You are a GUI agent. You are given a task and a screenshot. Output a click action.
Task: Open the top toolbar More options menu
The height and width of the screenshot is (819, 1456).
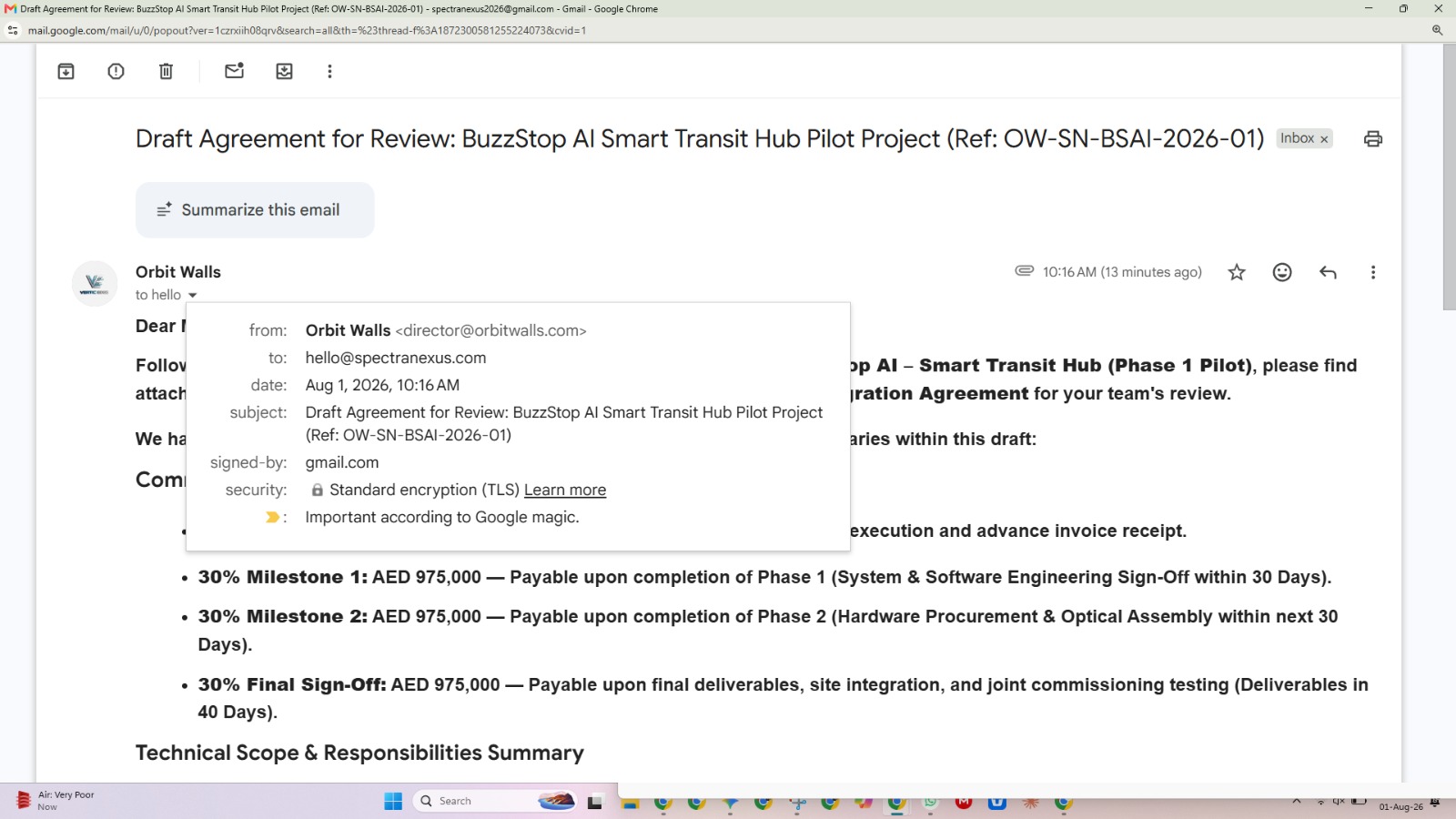[329, 71]
